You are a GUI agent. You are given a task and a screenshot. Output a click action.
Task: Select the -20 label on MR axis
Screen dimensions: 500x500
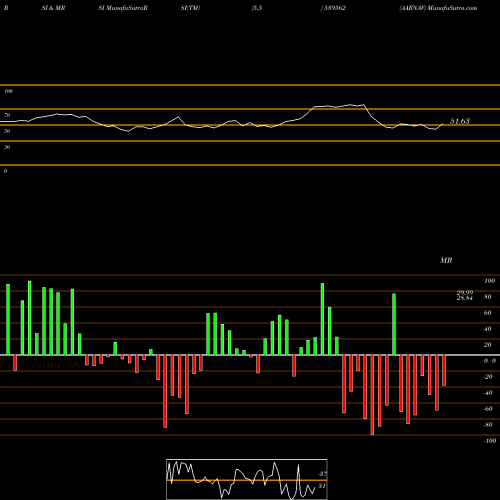coord(488,377)
